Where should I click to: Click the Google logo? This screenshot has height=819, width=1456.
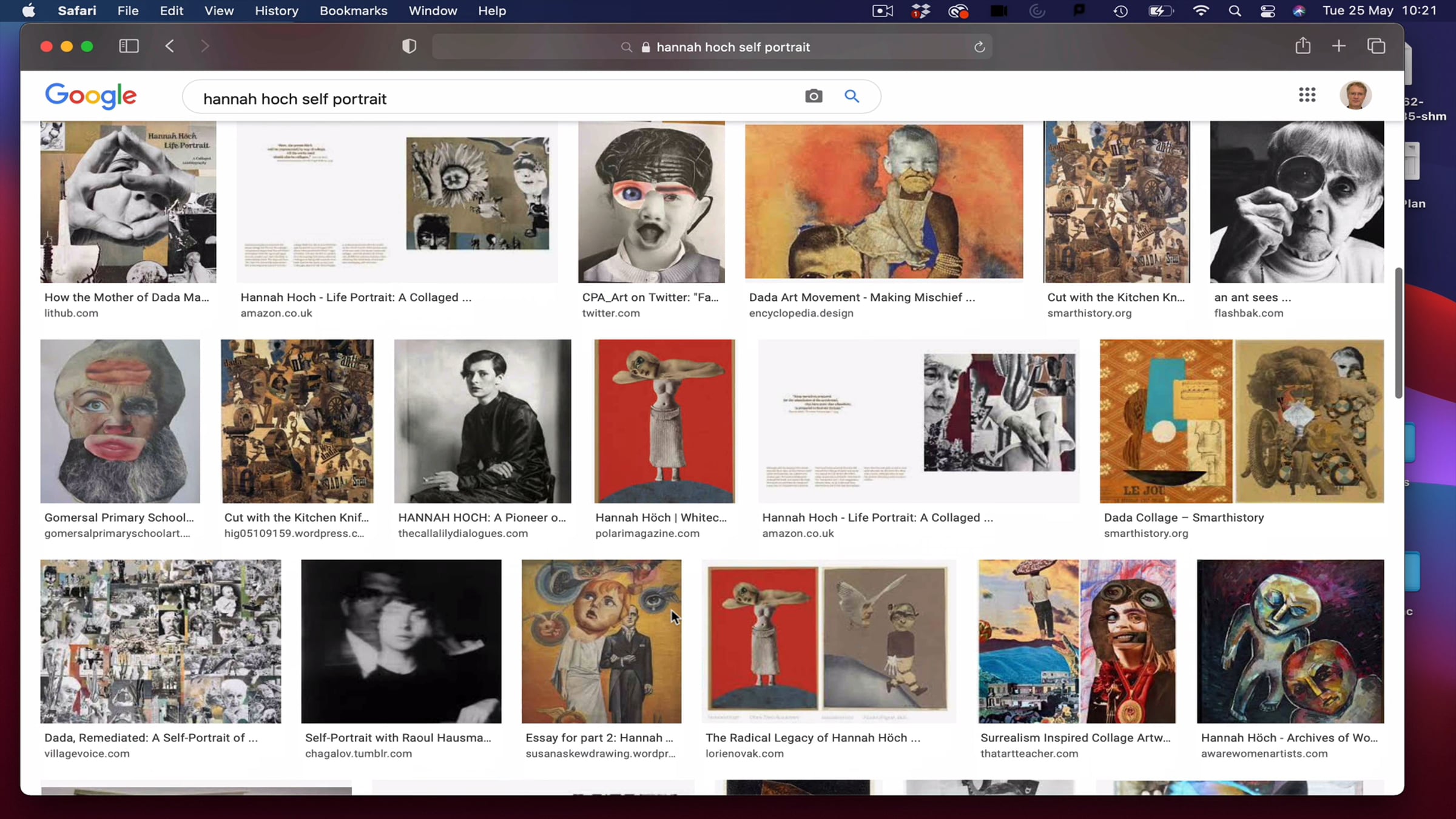(91, 96)
